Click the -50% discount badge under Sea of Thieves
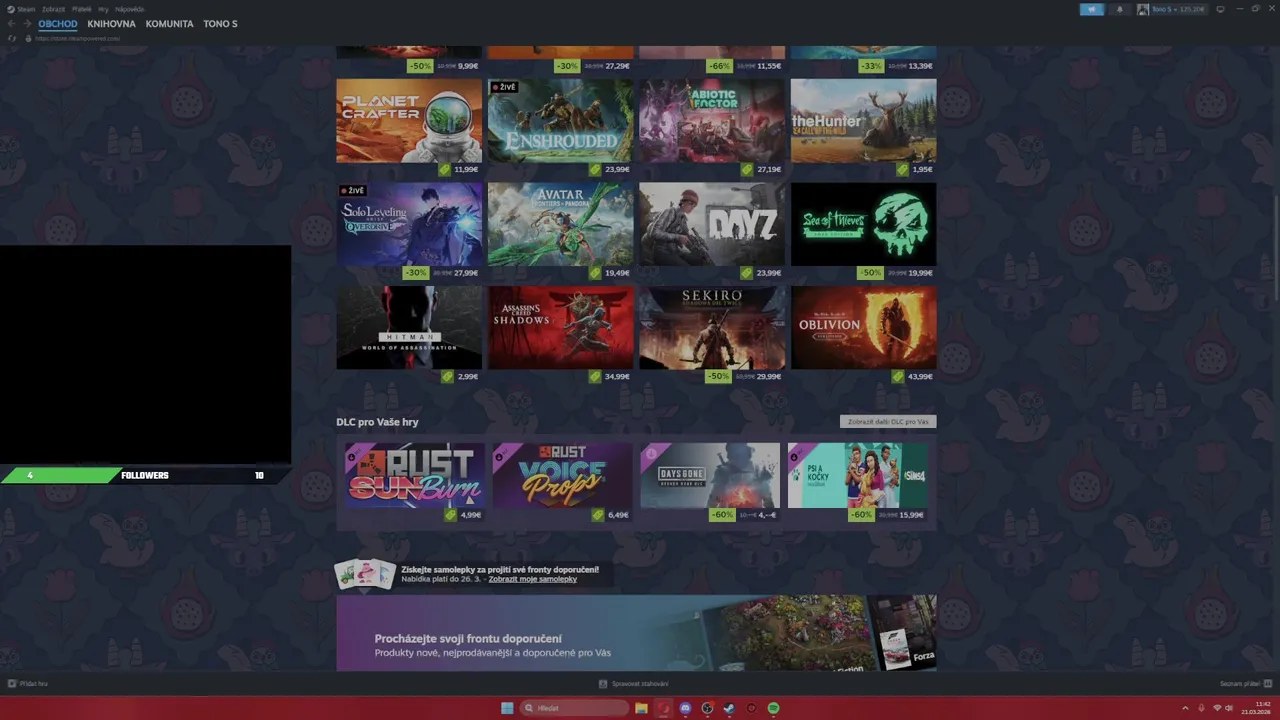This screenshot has height=720, width=1280. click(870, 273)
